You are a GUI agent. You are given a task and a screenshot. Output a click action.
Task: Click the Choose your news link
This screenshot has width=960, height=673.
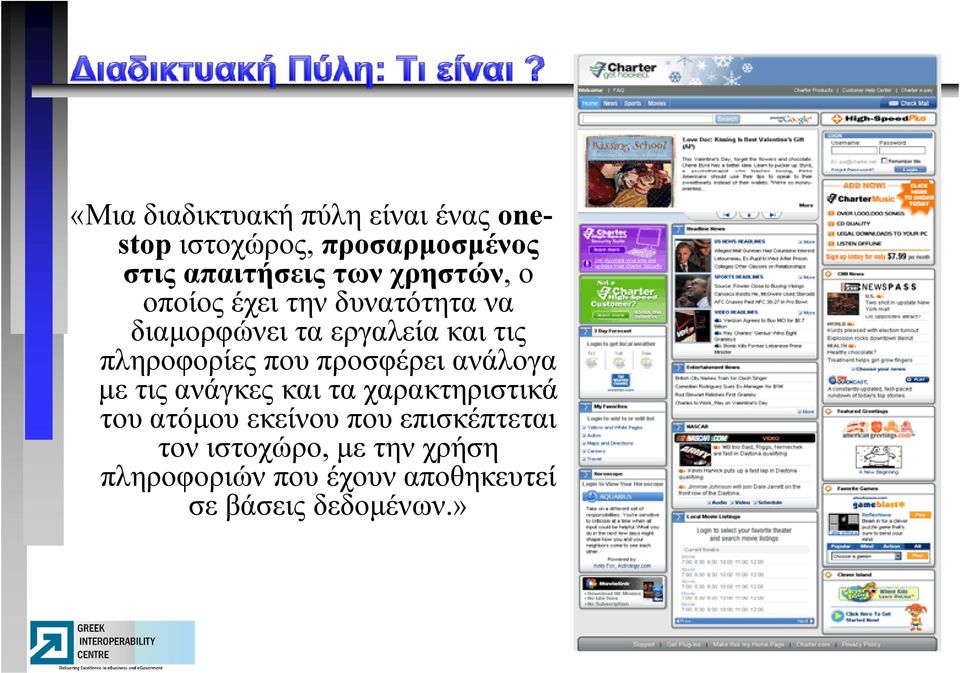click(x=879, y=369)
